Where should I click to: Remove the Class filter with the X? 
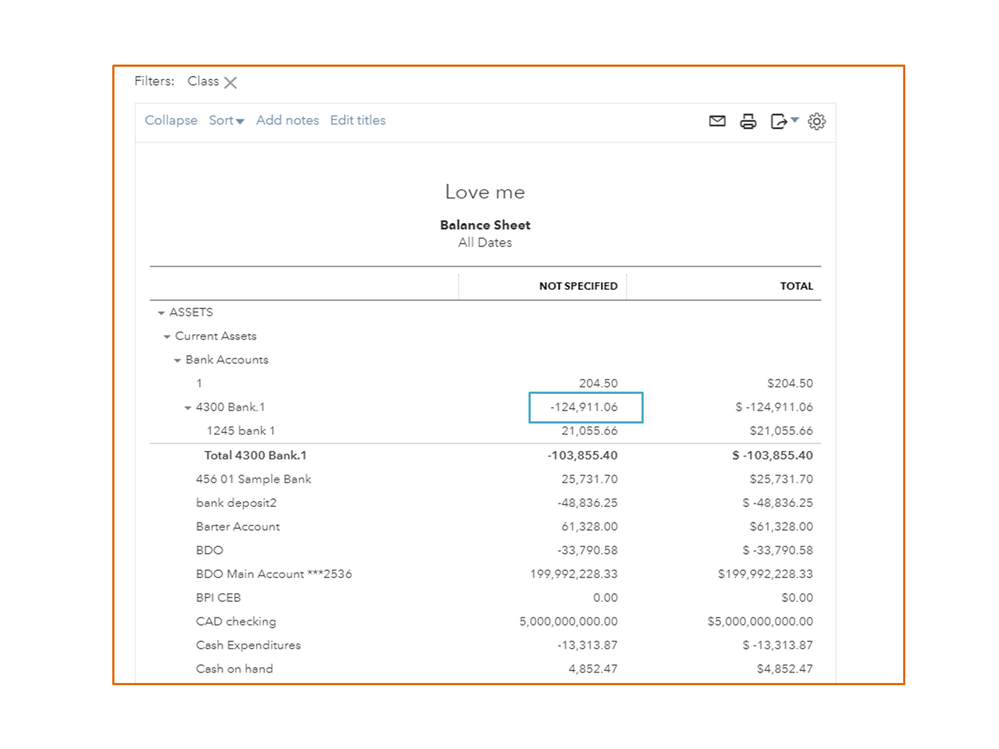point(231,83)
